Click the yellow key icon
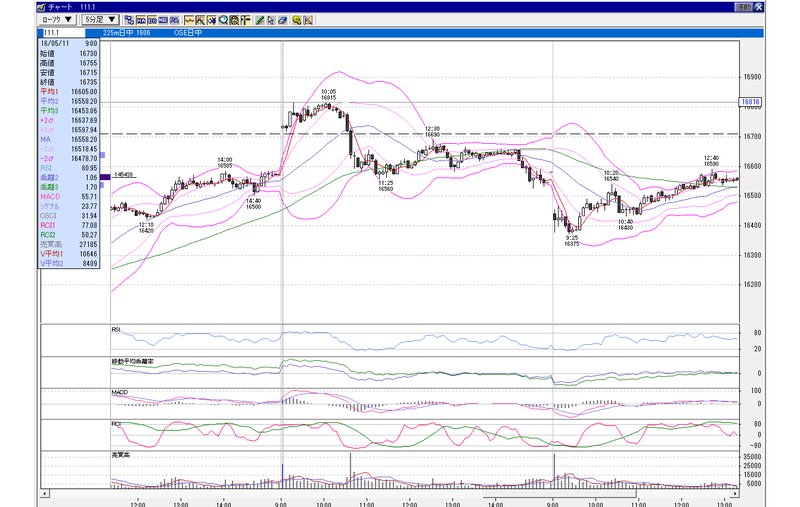 tap(297, 20)
